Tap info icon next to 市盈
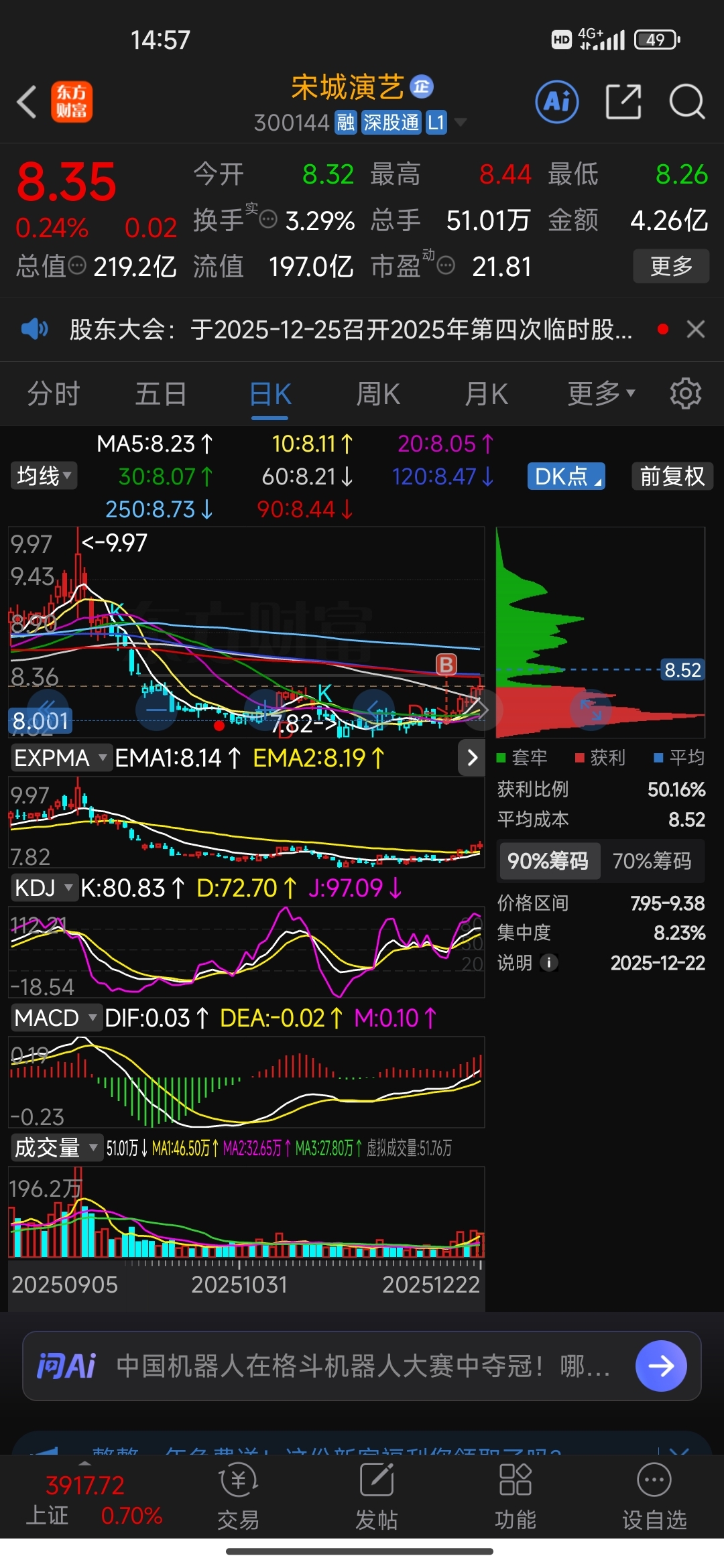 point(446,266)
